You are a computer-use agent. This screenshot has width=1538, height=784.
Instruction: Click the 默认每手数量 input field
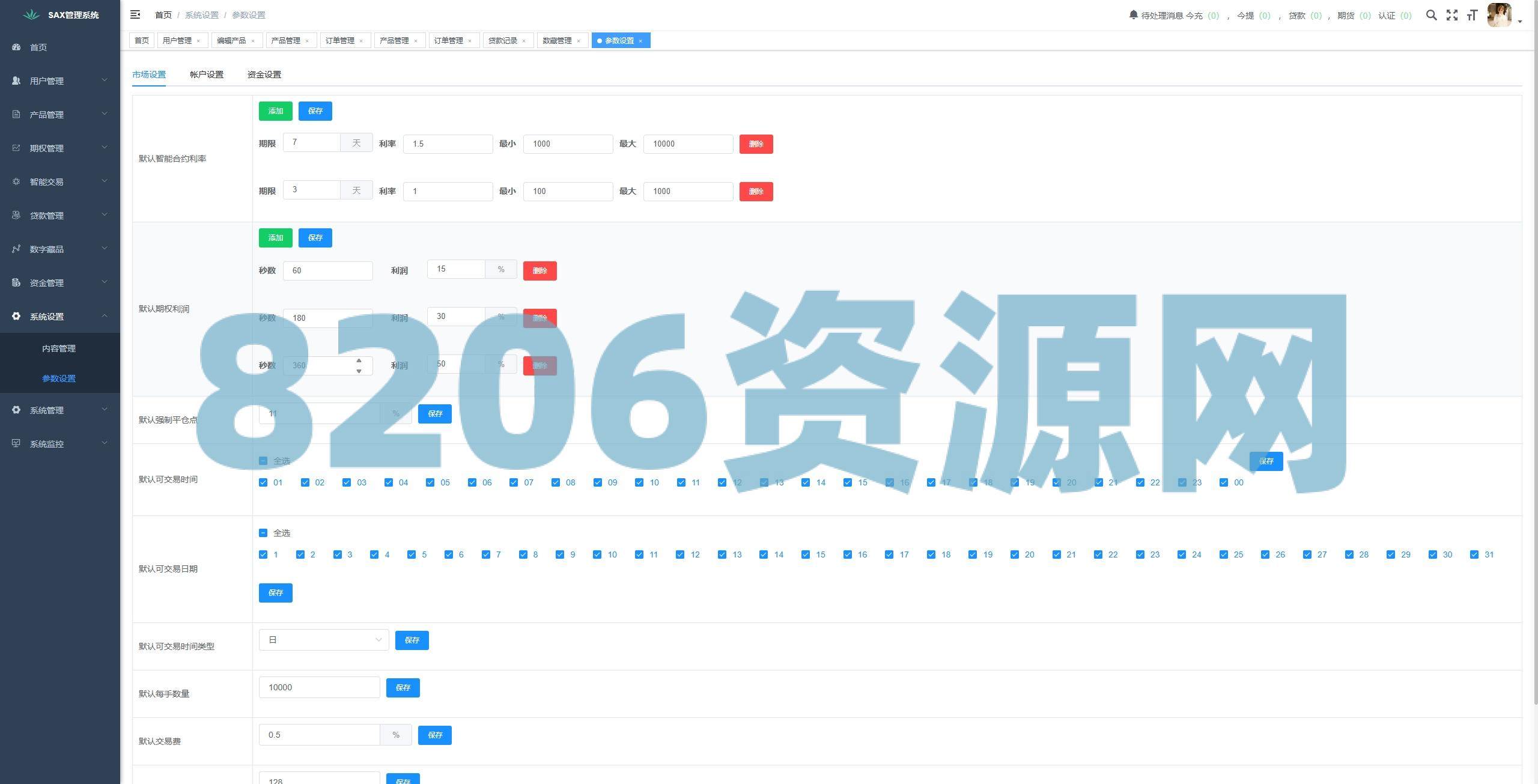point(319,687)
